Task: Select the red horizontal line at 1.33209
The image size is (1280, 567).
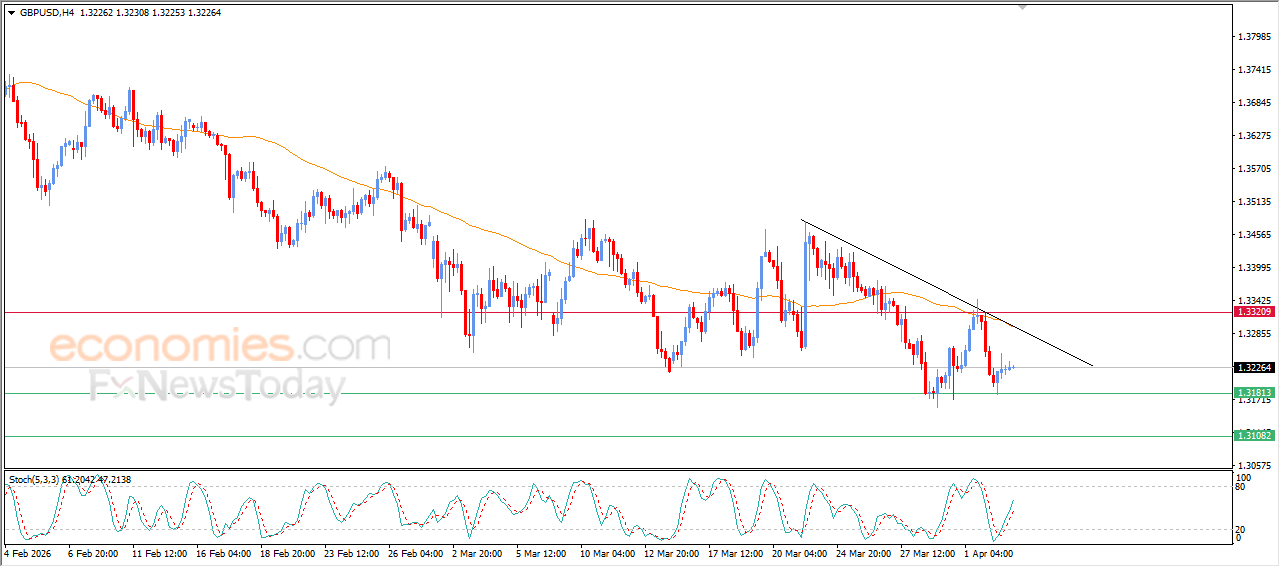Action: click(x=617, y=313)
